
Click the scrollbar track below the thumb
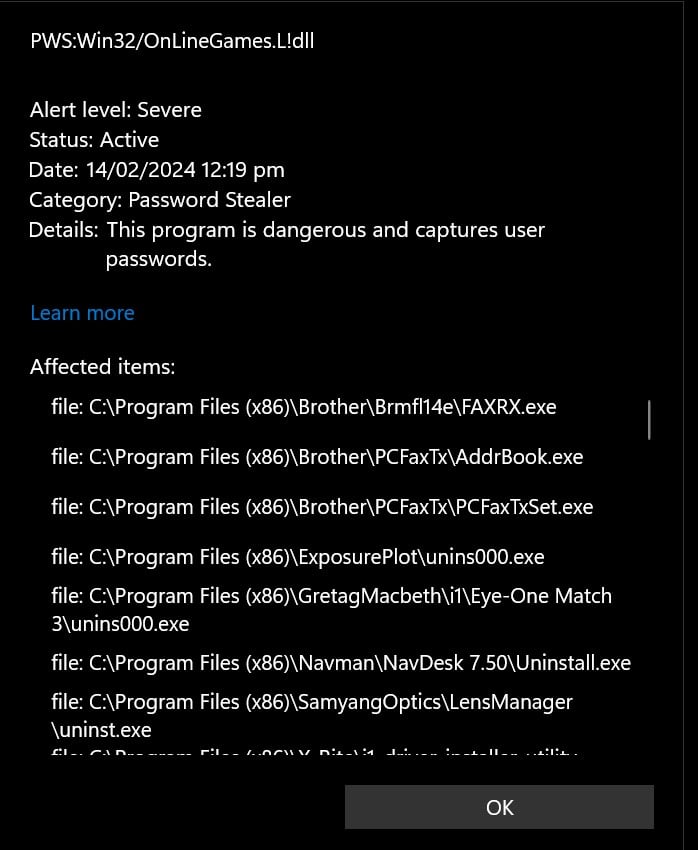tap(649, 596)
